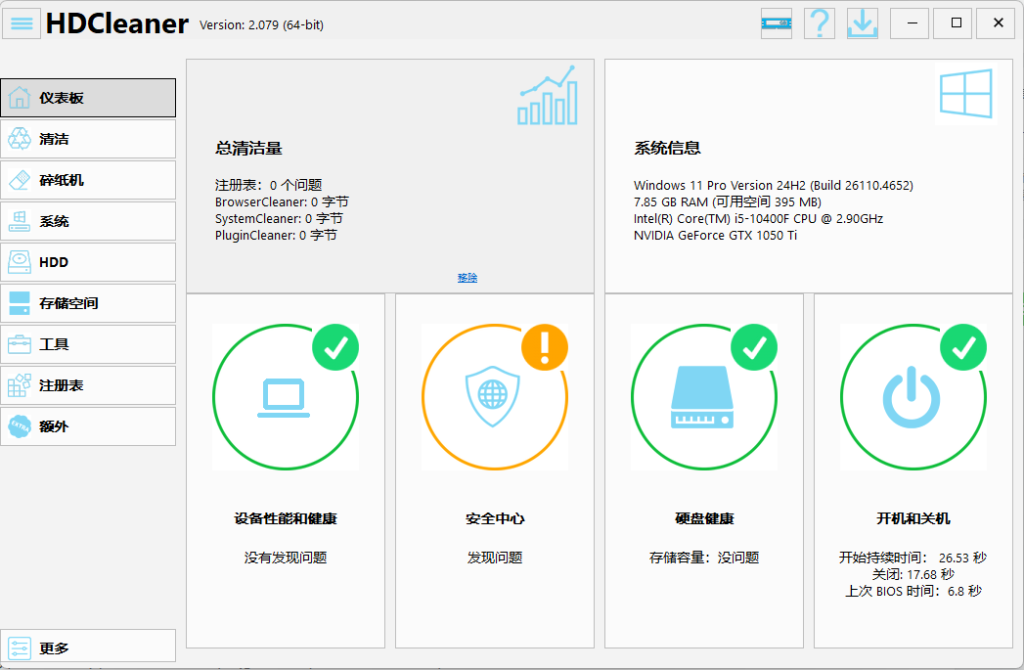Select 存储空间 in the sidebar

click(88, 303)
